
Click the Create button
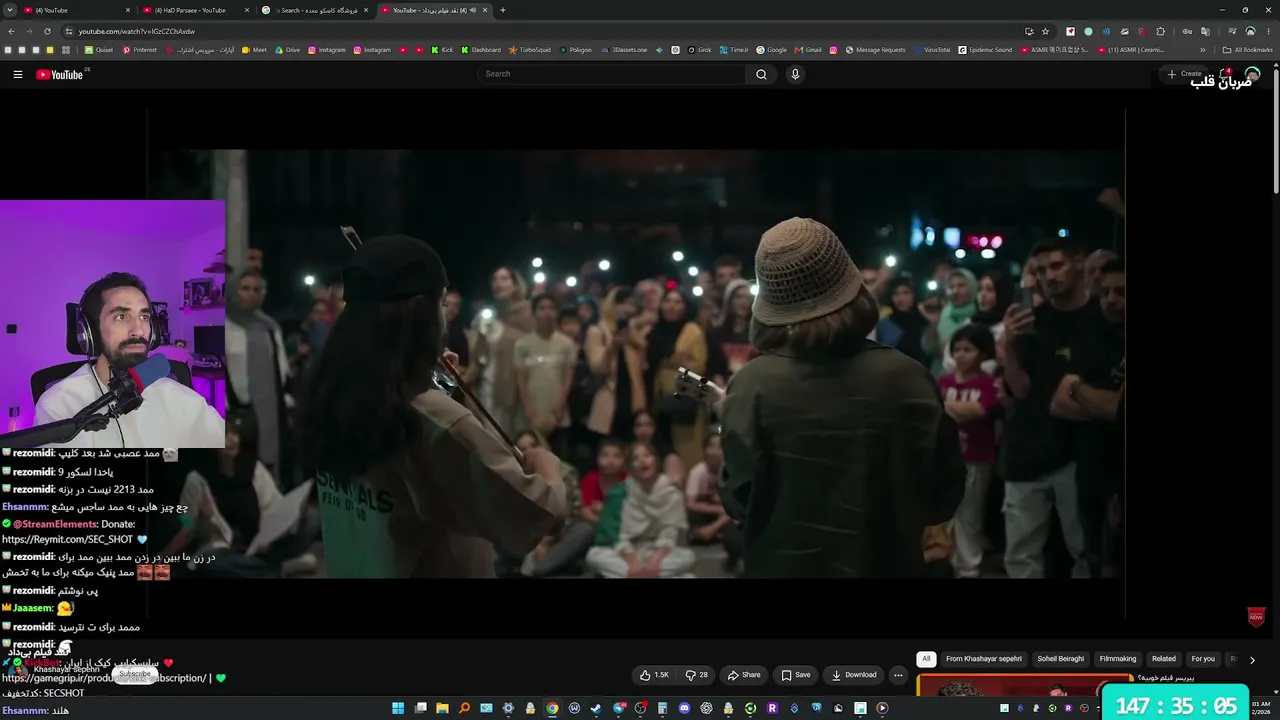point(1184,74)
